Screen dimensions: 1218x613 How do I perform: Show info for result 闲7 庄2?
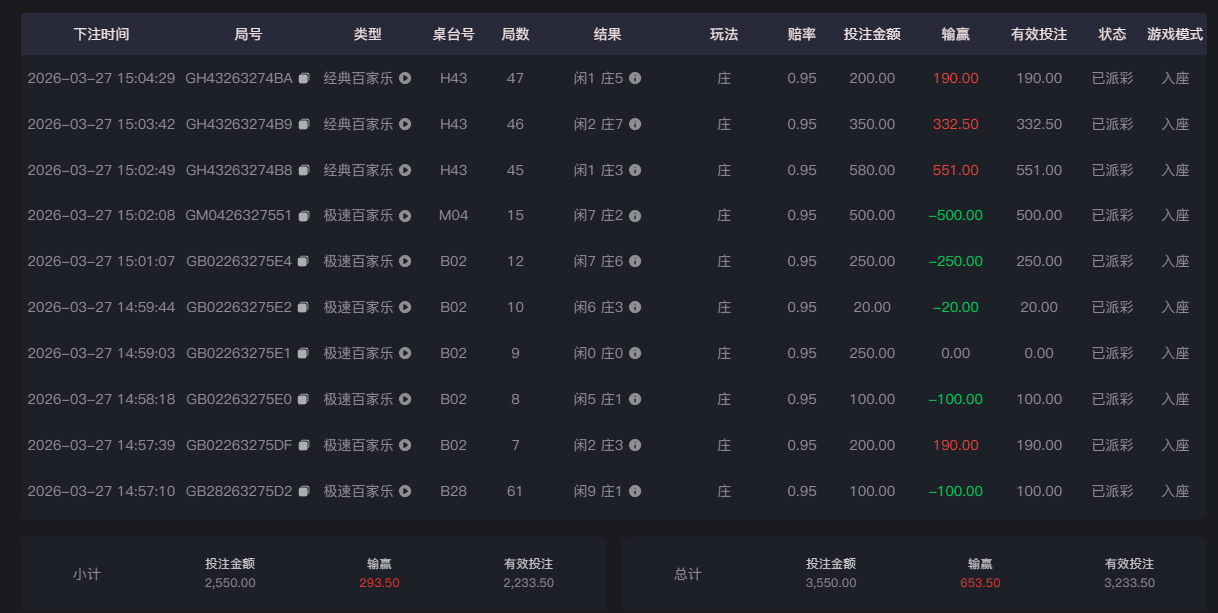[x=636, y=215]
